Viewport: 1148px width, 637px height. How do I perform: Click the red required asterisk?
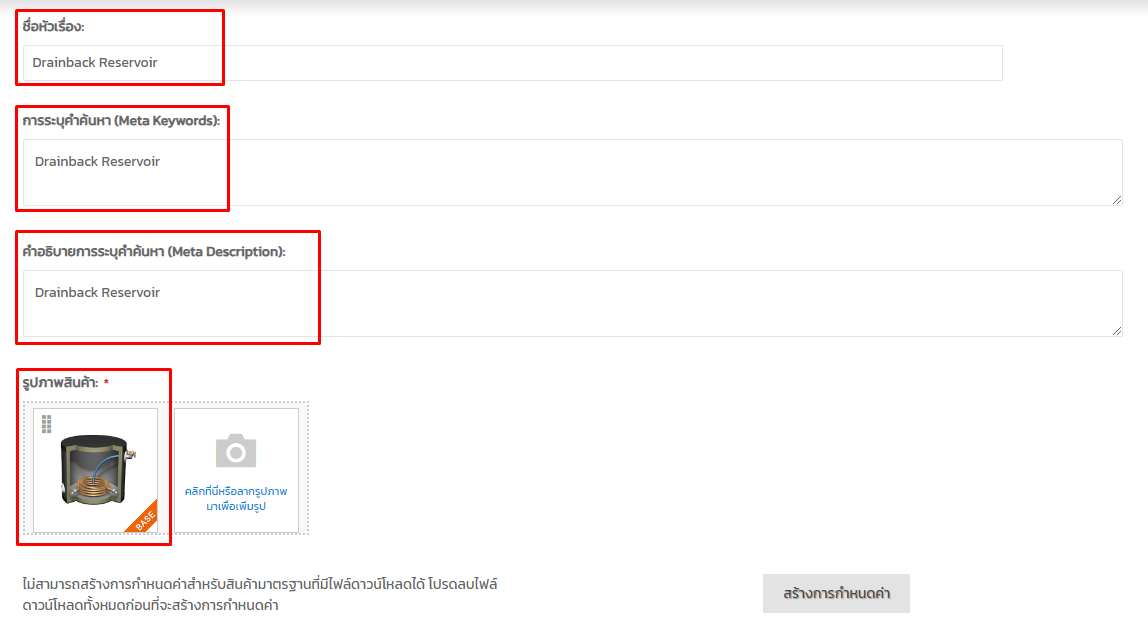point(106,383)
